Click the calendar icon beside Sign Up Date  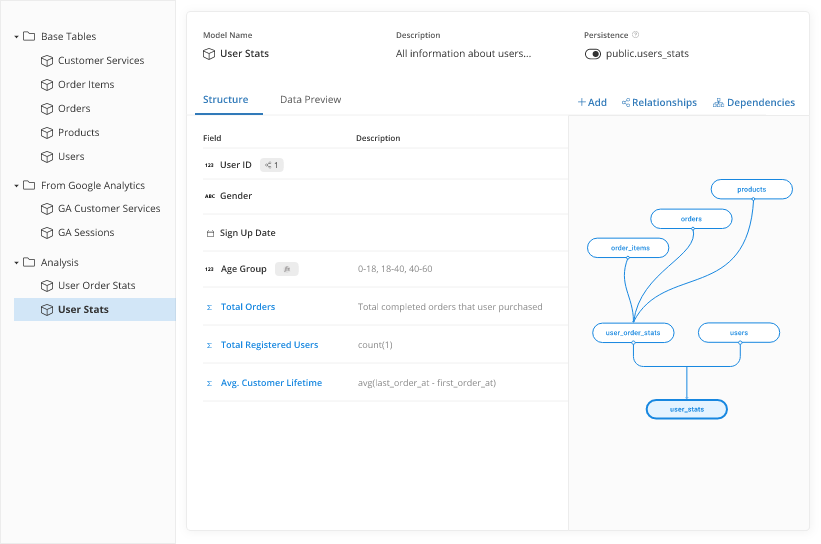209,233
